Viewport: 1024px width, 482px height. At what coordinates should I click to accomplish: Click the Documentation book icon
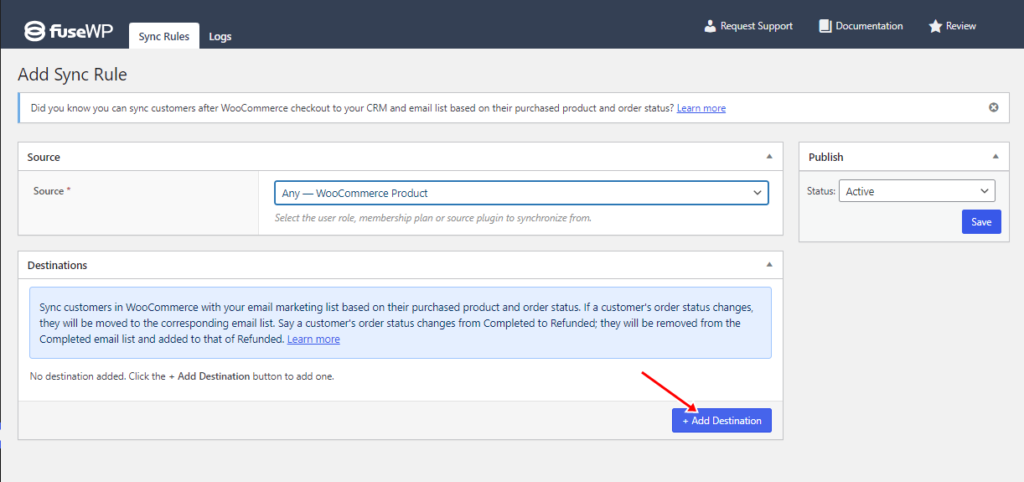825,26
